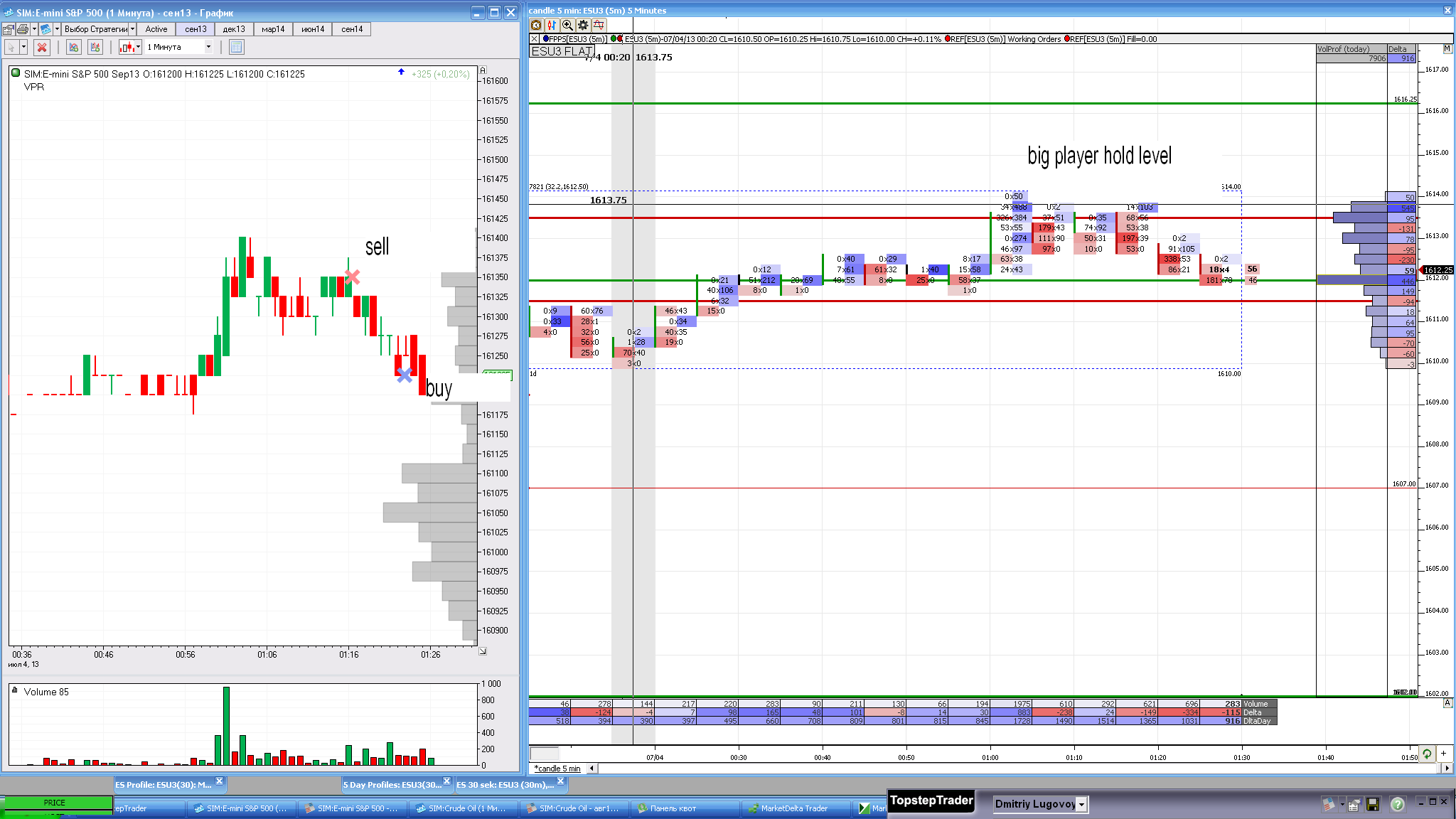1456x819 pixels.
Task: Select the июн14 contract tab
Action: [x=313, y=29]
